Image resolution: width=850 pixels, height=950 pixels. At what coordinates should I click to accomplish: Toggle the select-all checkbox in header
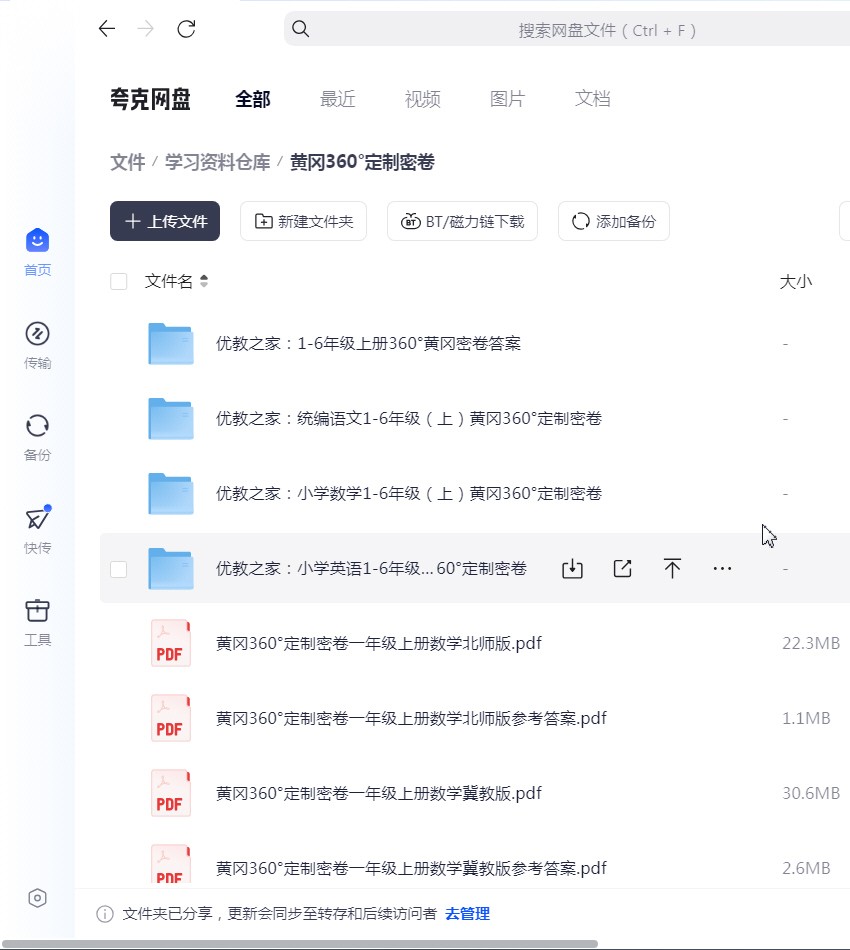tap(119, 281)
